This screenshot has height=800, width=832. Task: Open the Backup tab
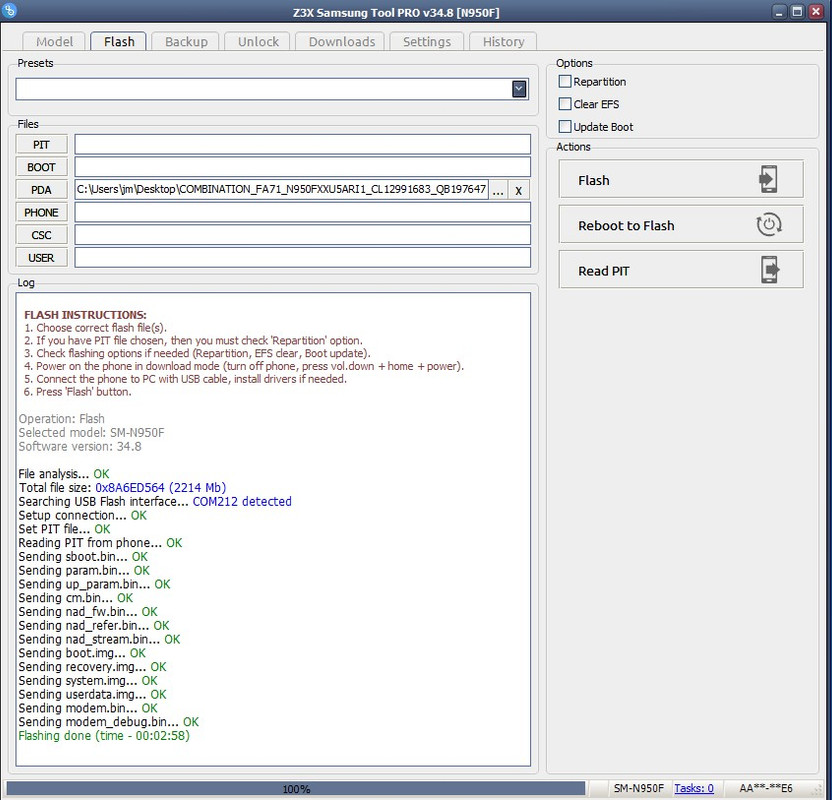[186, 41]
